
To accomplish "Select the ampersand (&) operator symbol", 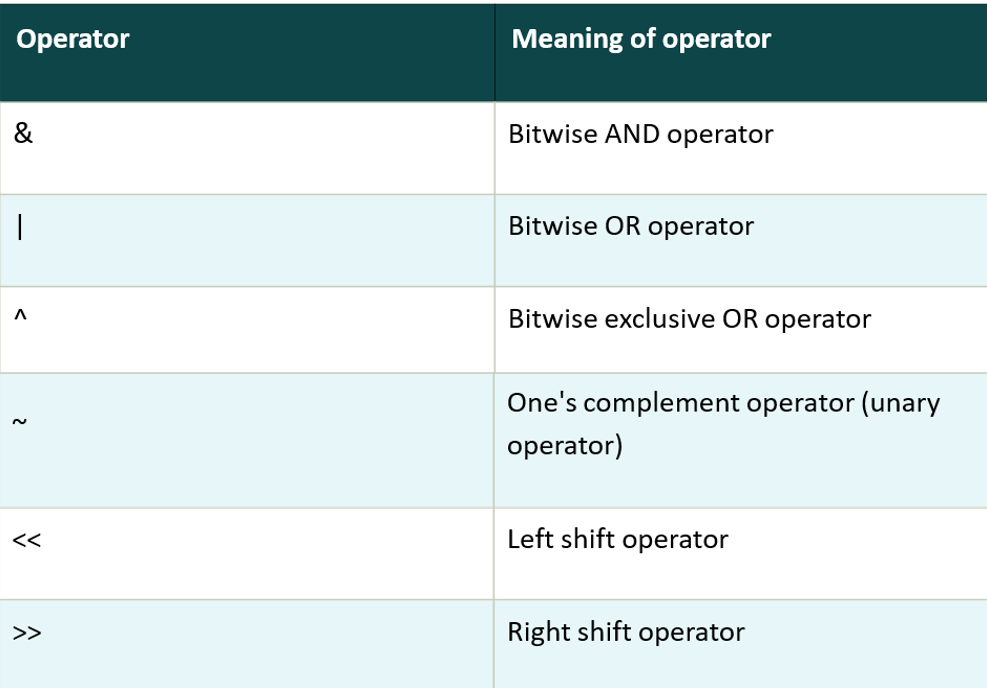I will coord(24,133).
